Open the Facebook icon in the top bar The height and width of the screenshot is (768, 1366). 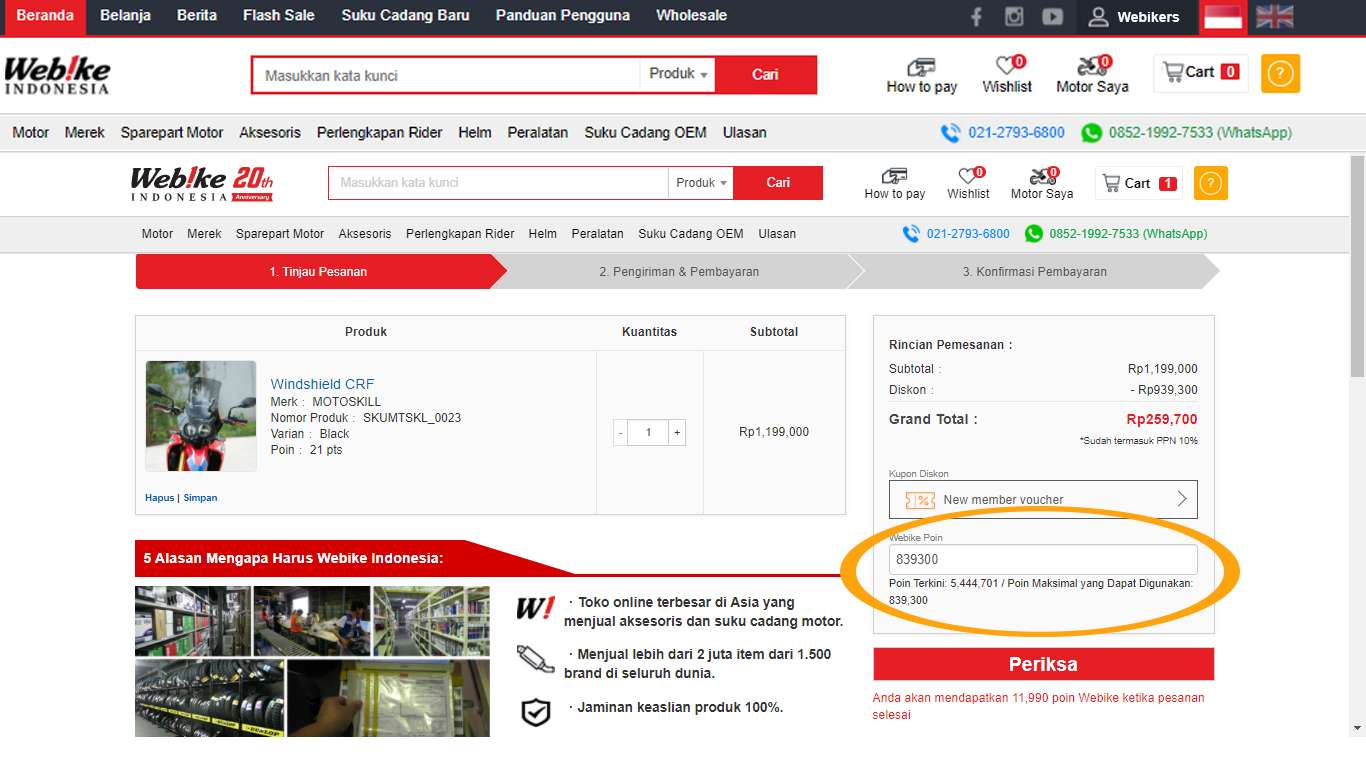tap(977, 17)
